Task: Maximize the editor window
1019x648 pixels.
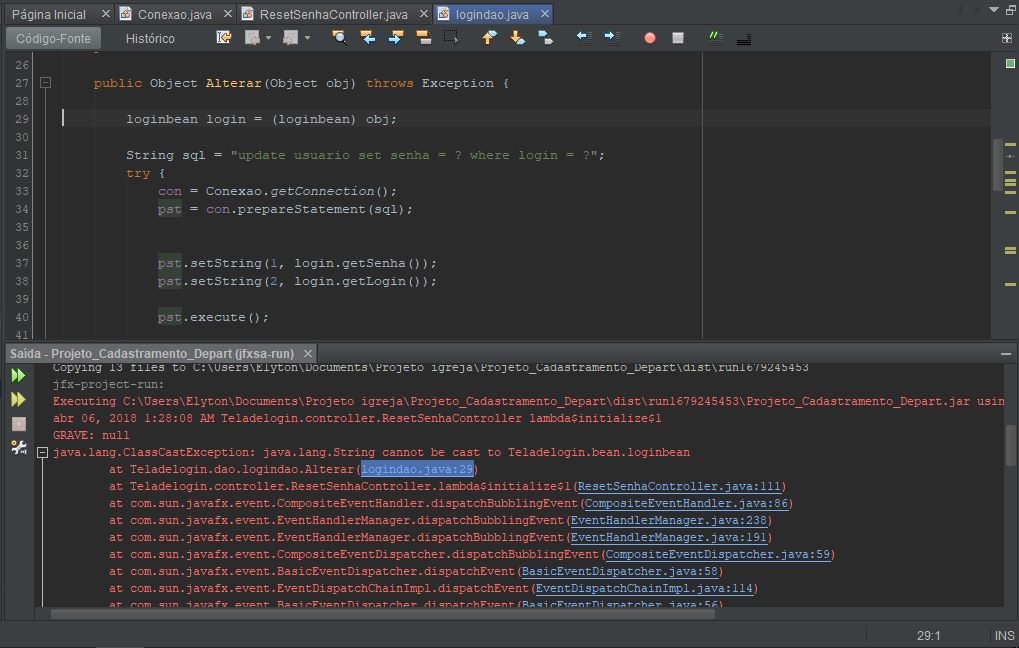Action: 1011,10
